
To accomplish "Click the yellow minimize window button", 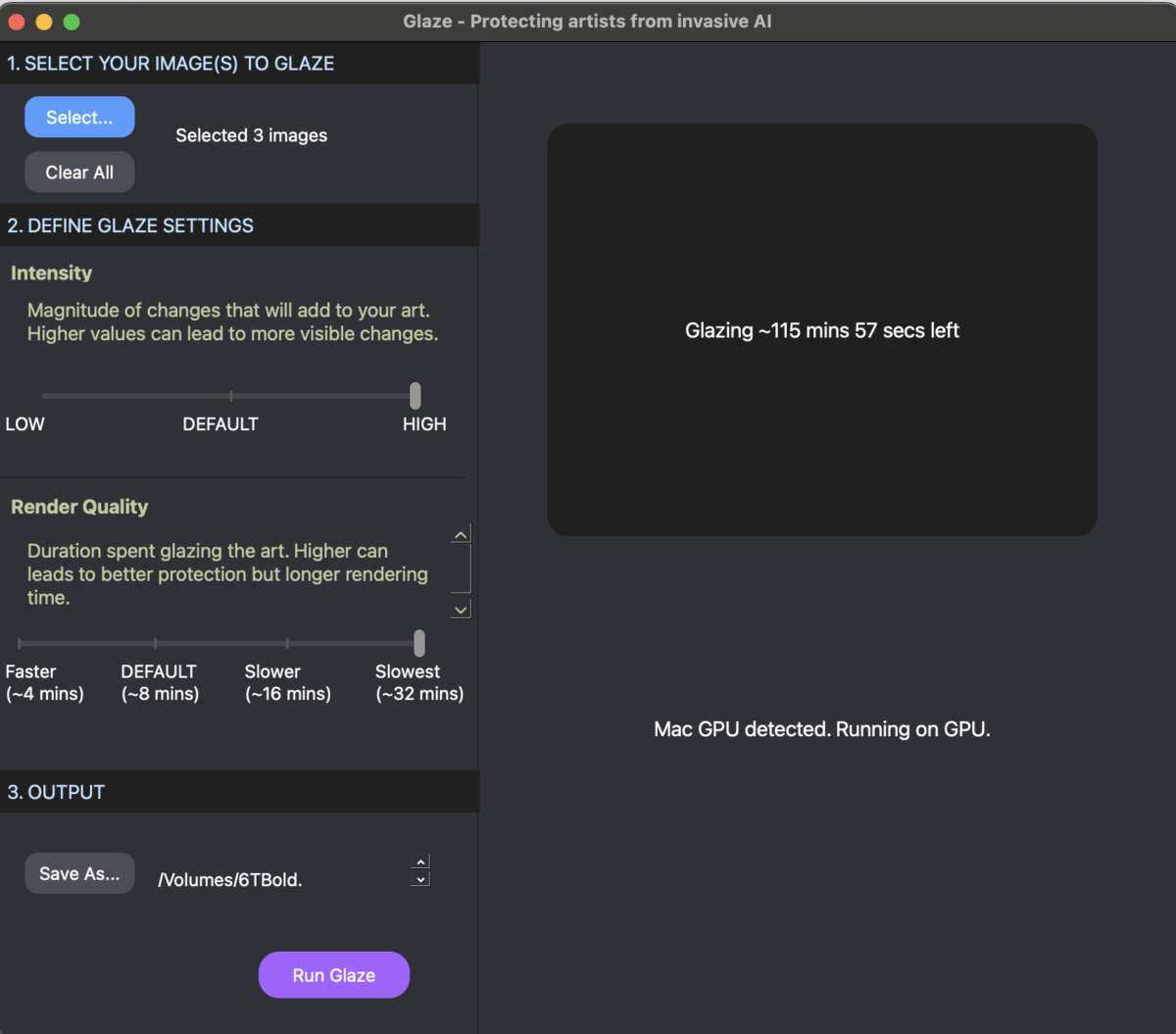I will (44, 22).
